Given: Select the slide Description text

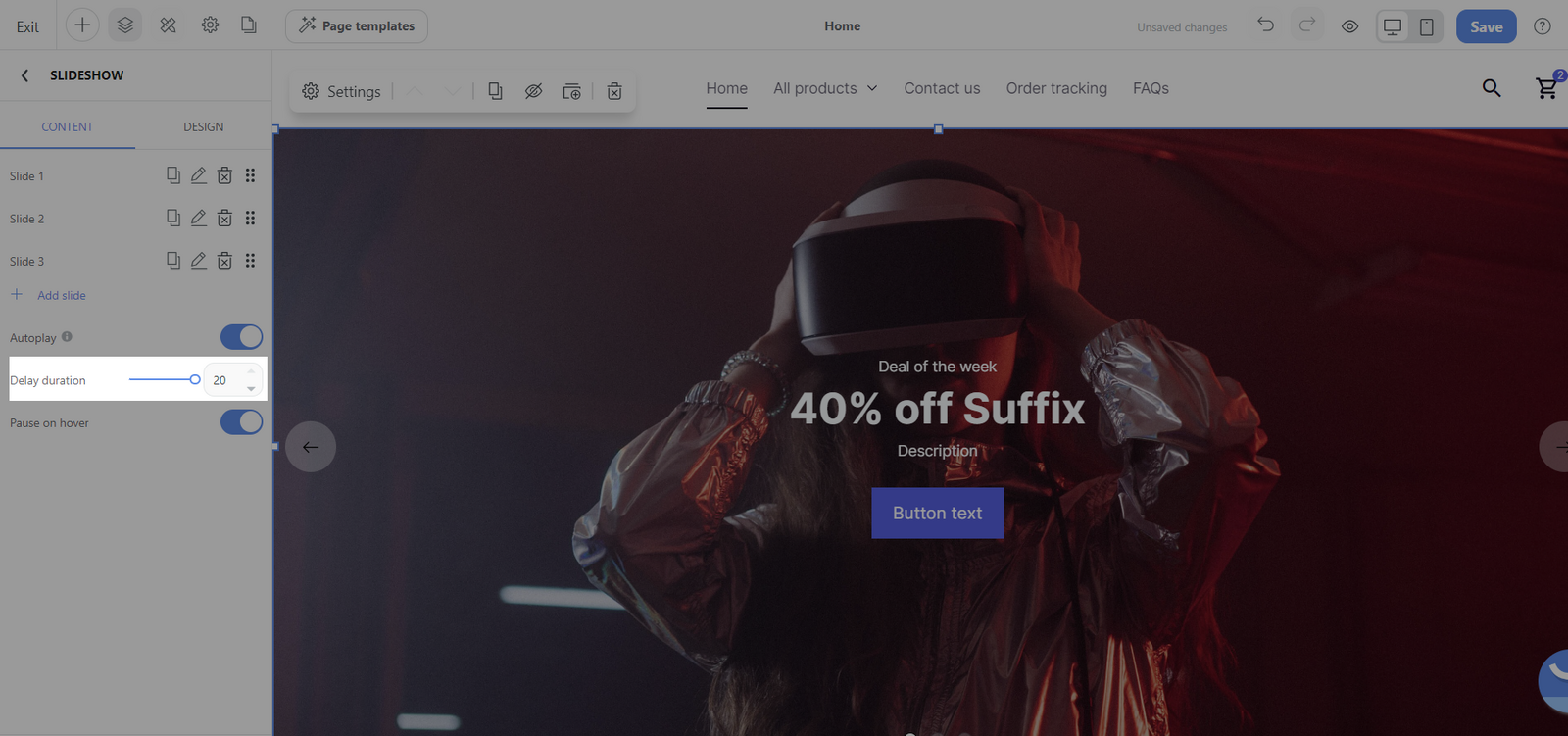Looking at the screenshot, I should click(938, 451).
